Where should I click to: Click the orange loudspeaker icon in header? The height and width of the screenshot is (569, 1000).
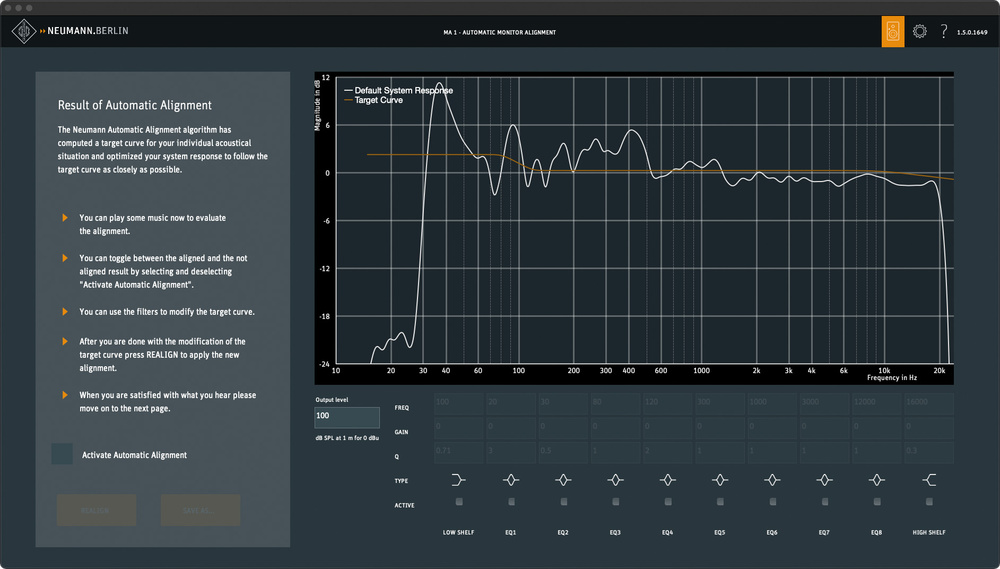coord(893,32)
